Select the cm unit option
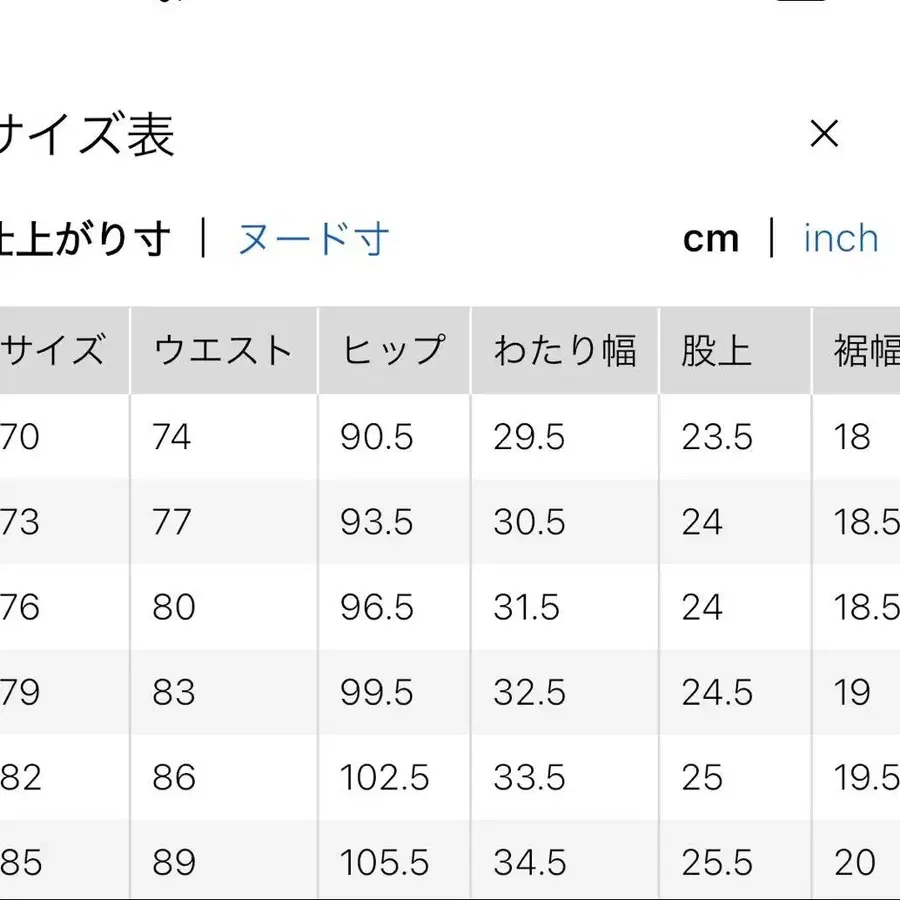 click(711, 238)
